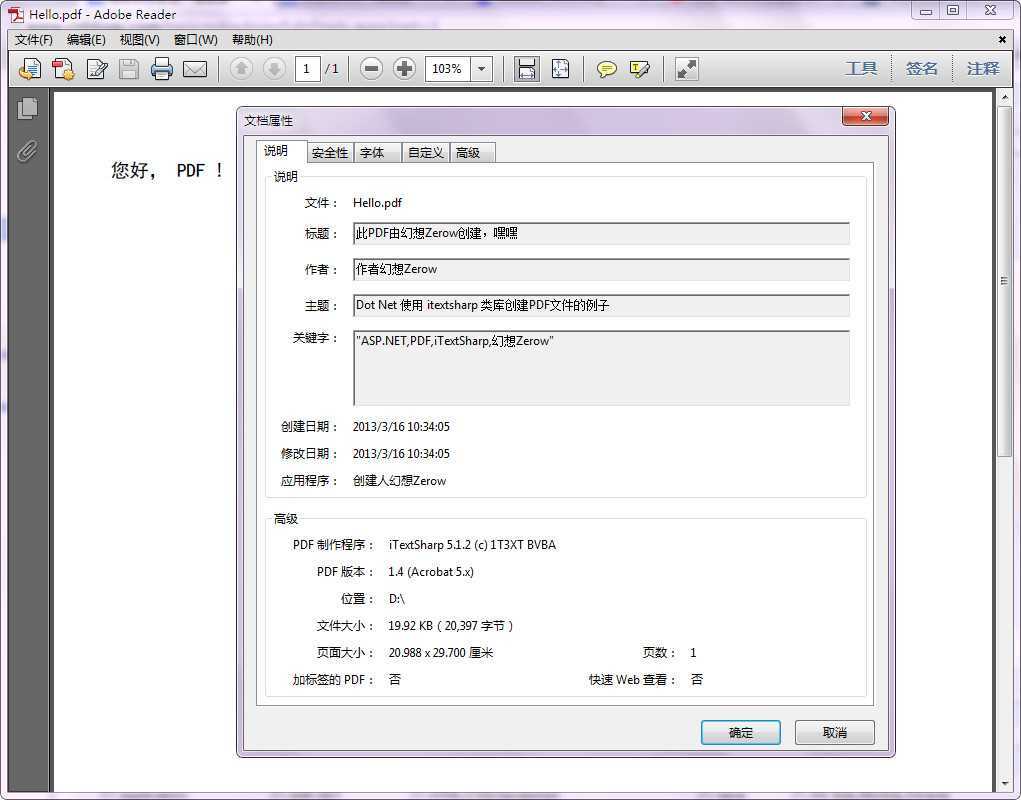Click the zoom in plus button
Viewport: 1021px width, 800px height.
click(404, 68)
